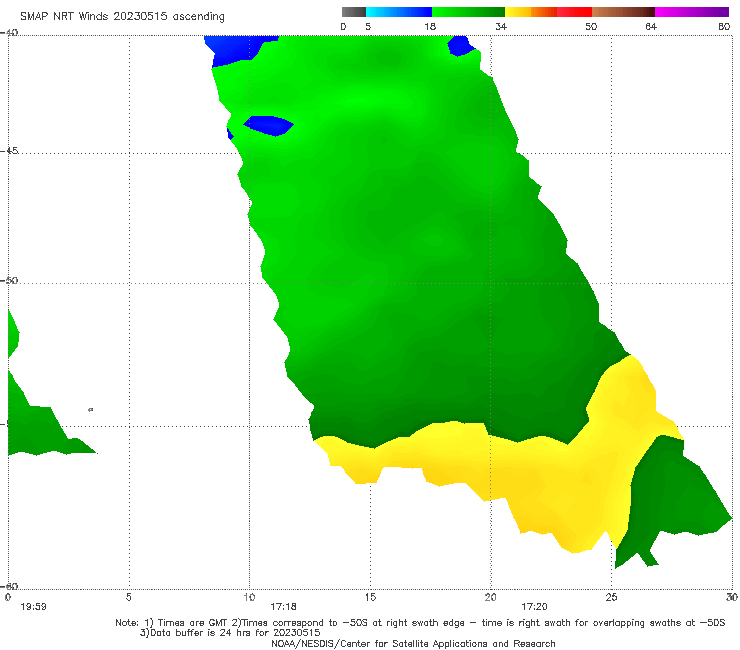Click the latitude axis label "-60"
The width and height of the screenshot is (740, 650).
[9, 586]
